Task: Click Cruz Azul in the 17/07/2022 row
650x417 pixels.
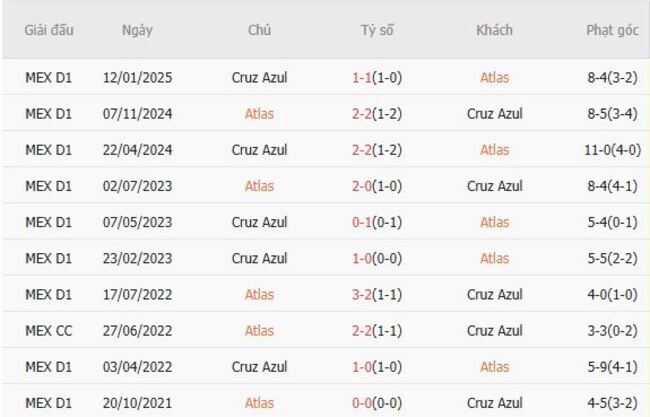Action: [494, 294]
